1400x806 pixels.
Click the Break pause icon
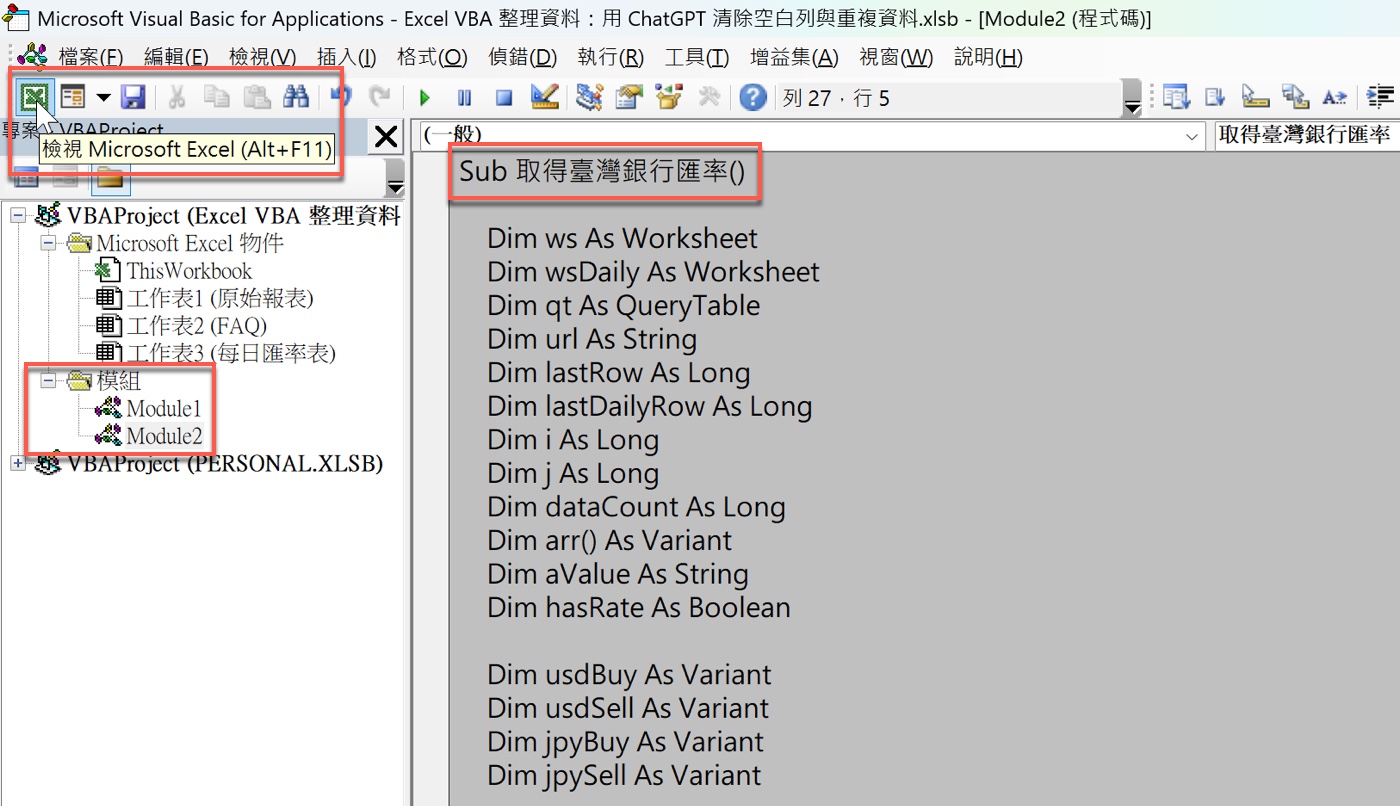pos(465,98)
